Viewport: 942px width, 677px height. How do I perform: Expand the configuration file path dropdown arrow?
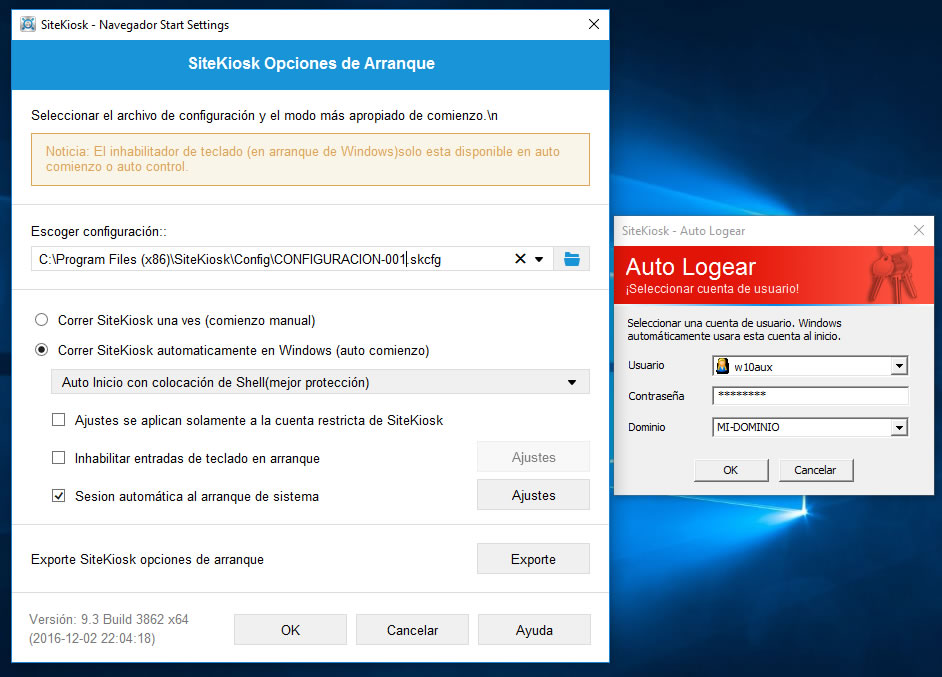pyautogui.click(x=540, y=259)
